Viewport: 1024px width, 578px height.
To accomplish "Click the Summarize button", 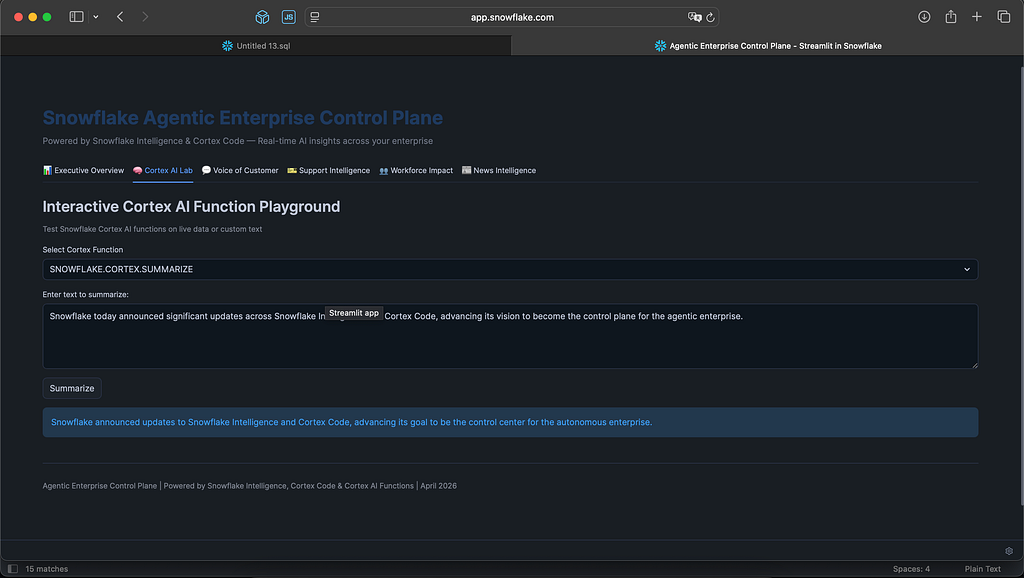I will (x=72, y=388).
